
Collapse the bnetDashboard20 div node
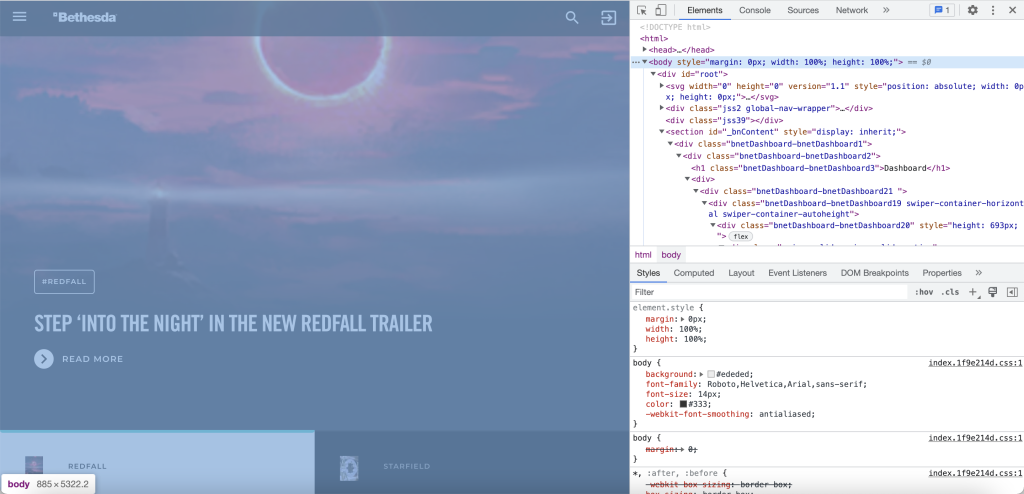712,225
